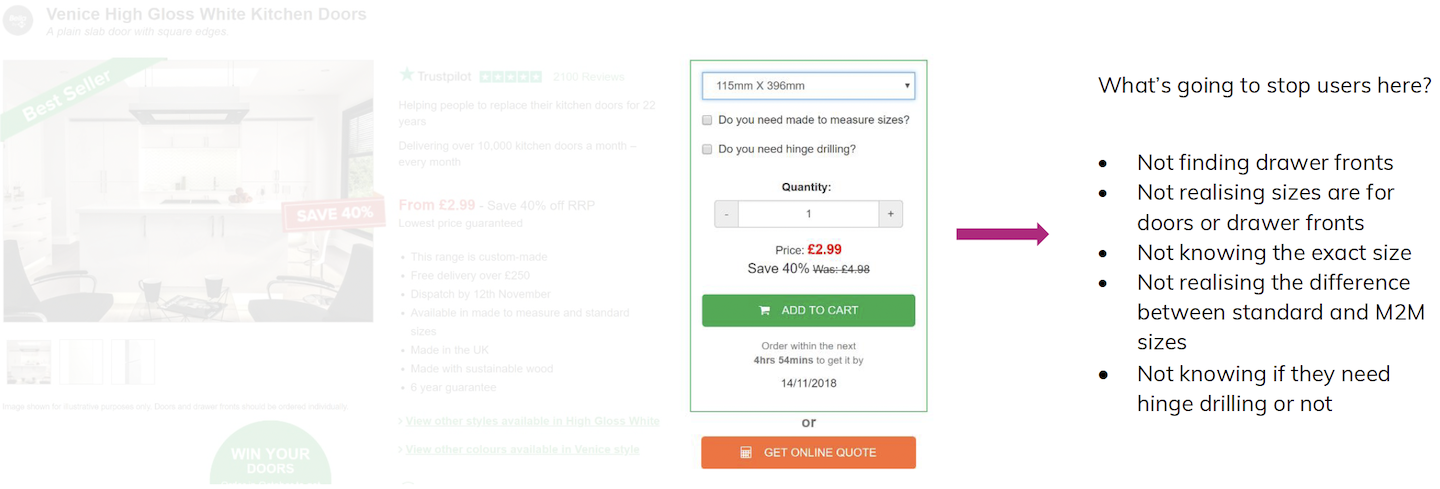The height and width of the screenshot is (489, 1440).
Task: Open the 2100 Reviews link
Action: (588, 77)
